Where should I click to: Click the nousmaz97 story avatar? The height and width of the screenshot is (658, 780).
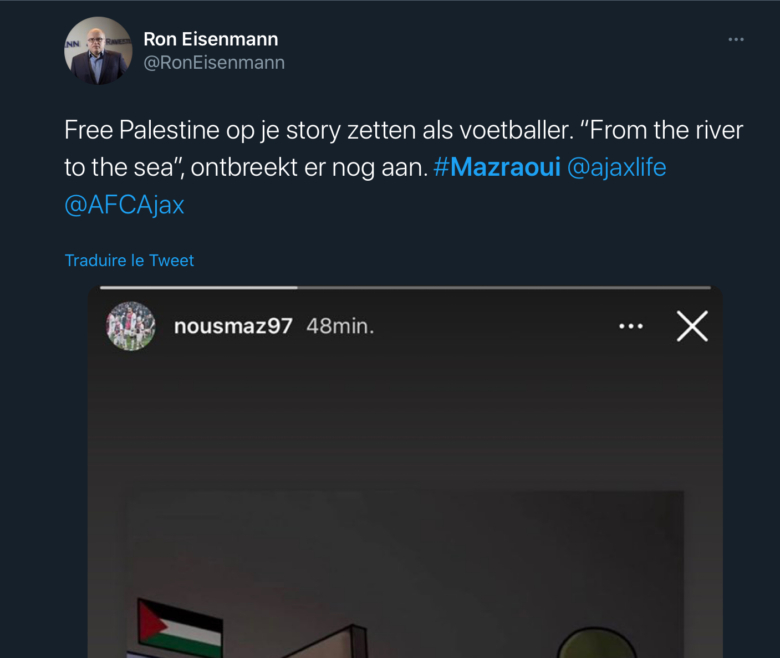tap(131, 326)
